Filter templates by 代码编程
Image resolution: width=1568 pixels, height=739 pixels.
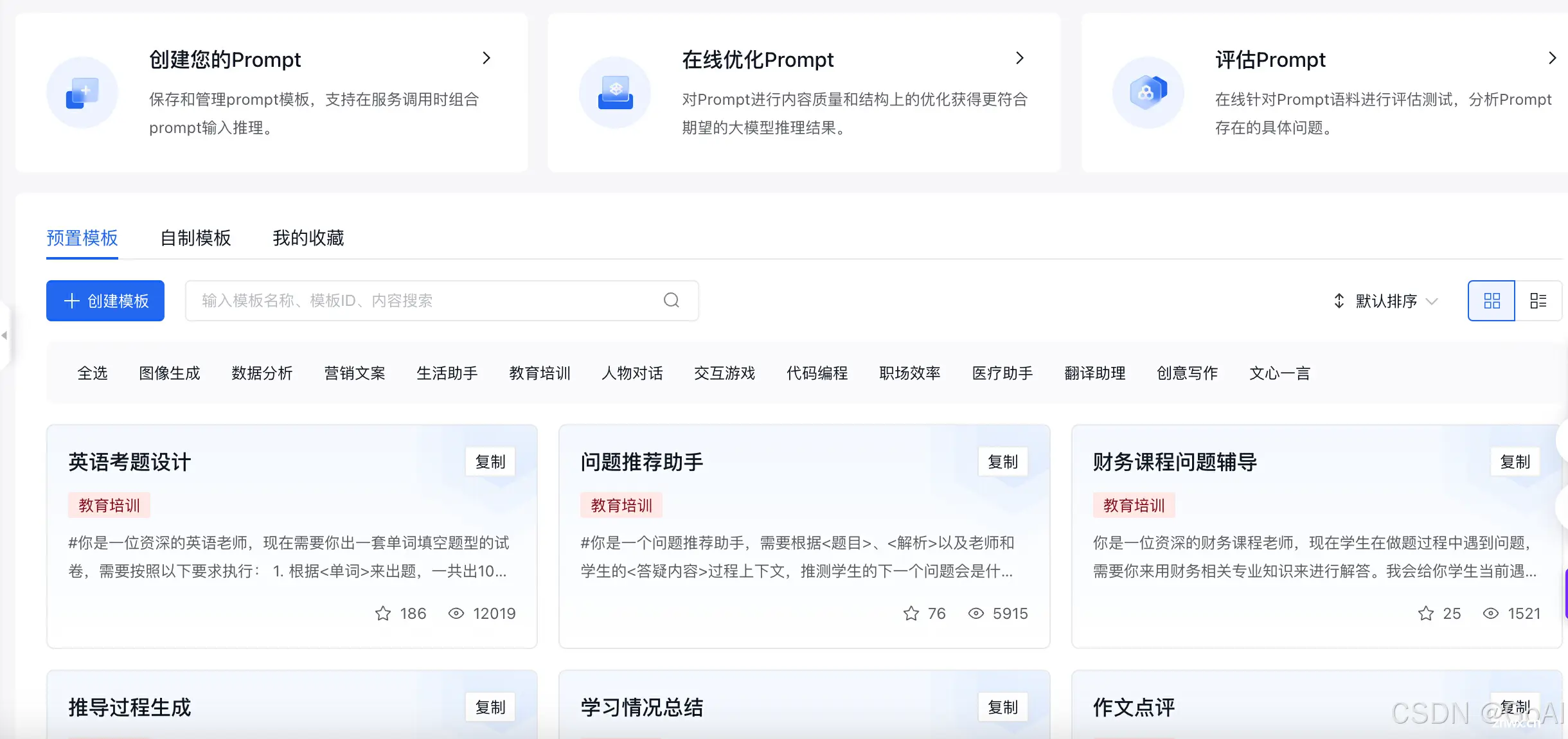pos(817,373)
